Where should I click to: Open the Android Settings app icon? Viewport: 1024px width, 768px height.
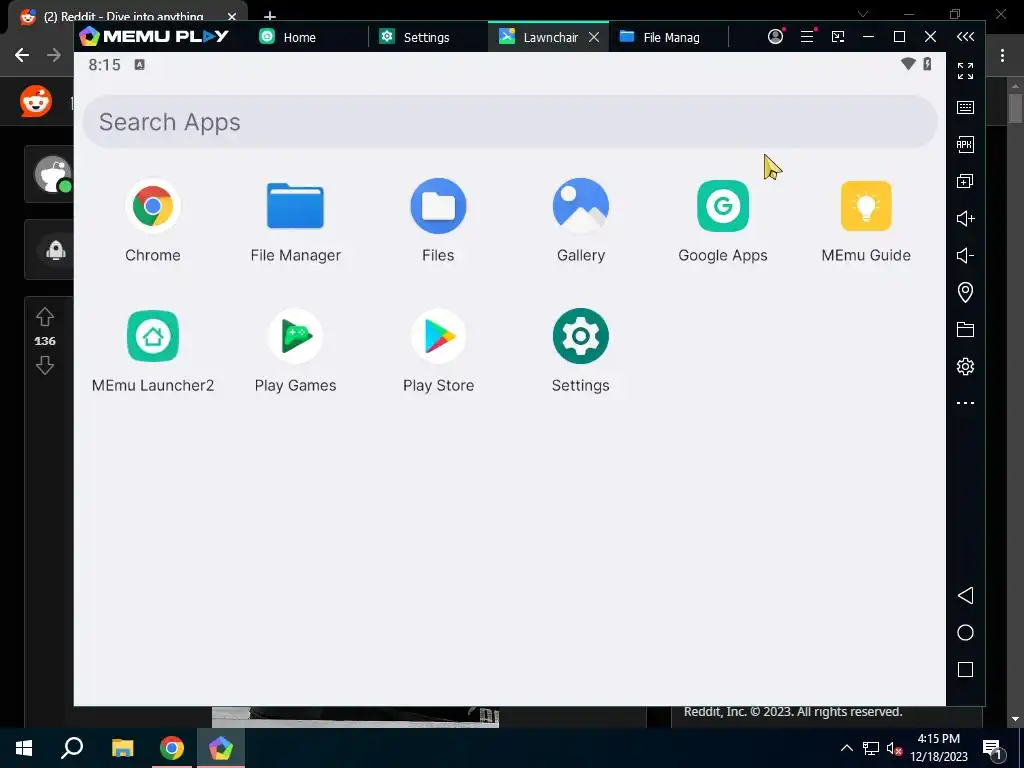[x=581, y=336]
